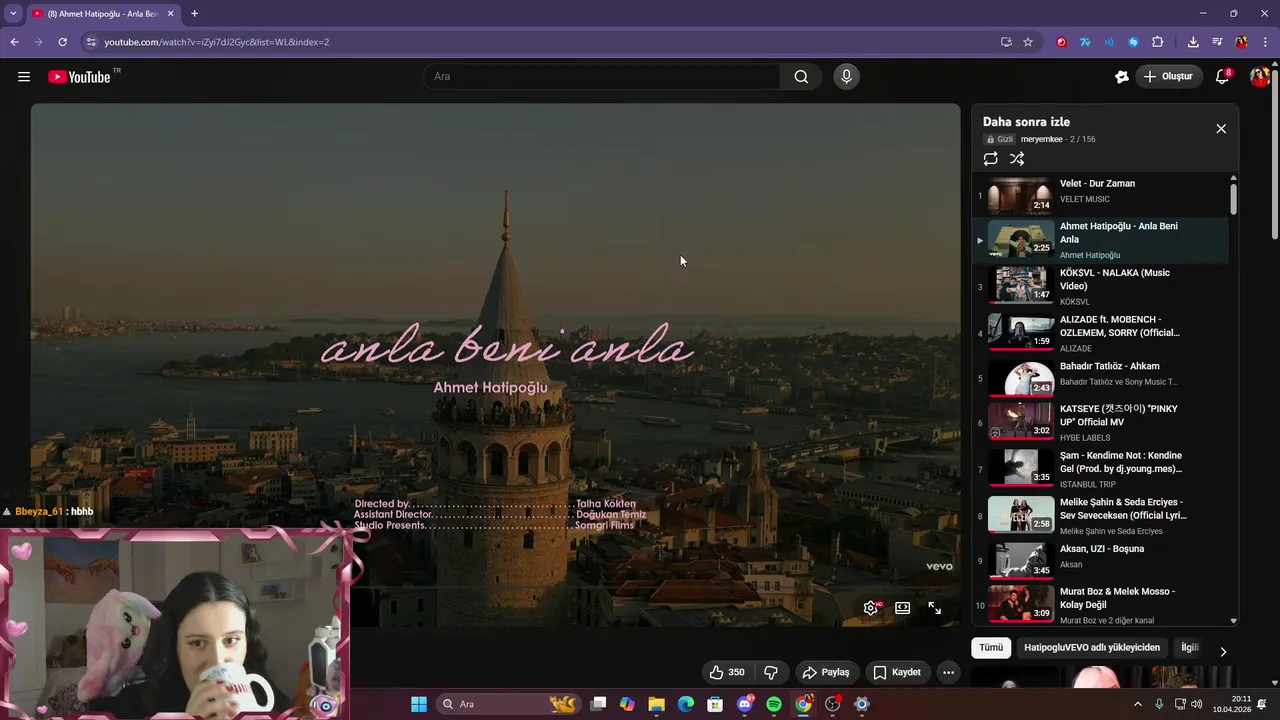Viewport: 1280px width, 720px height.
Task: Open Chrome media controls
Action: [x=1217, y=42]
